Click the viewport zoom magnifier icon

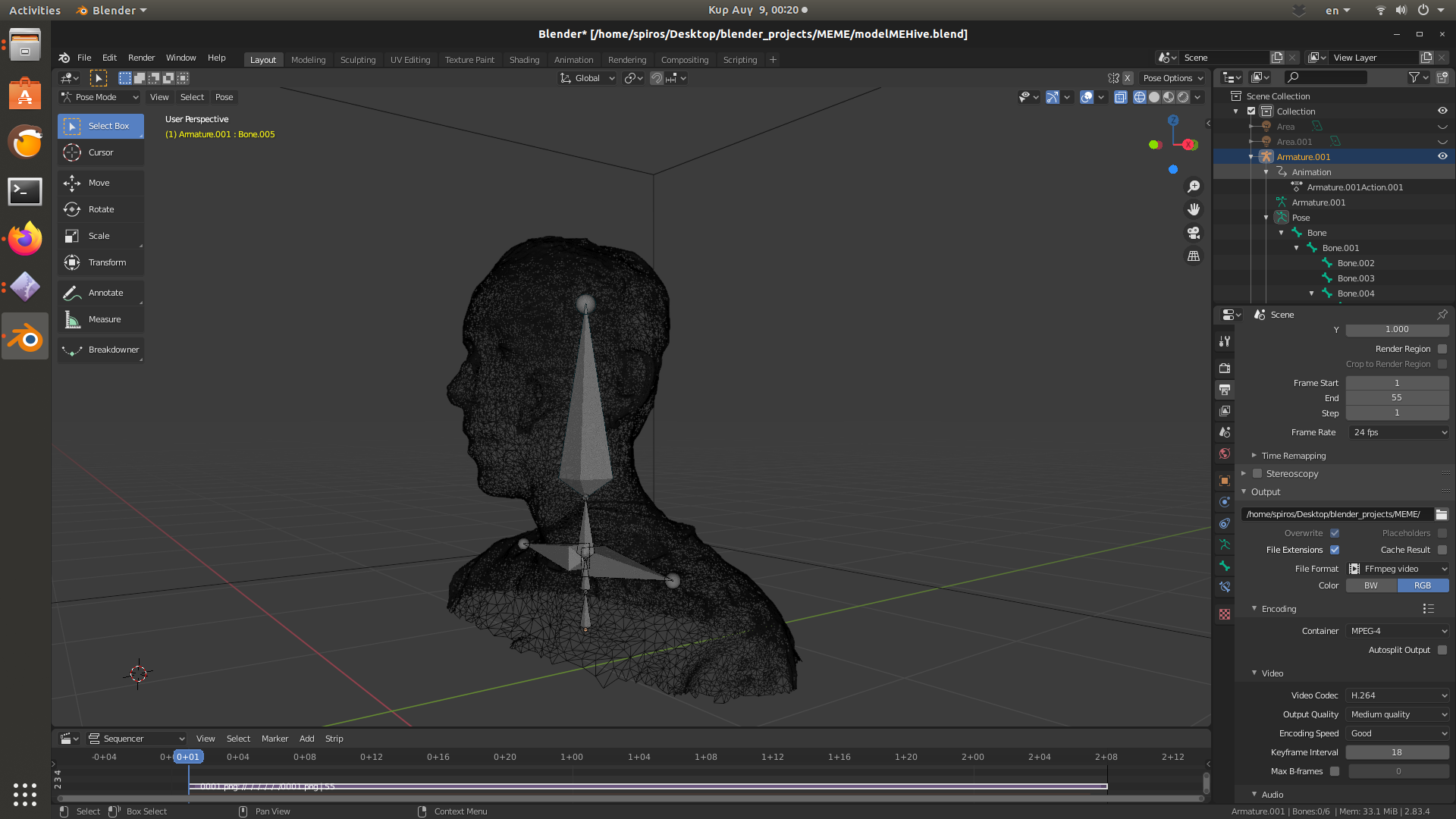pos(1194,187)
